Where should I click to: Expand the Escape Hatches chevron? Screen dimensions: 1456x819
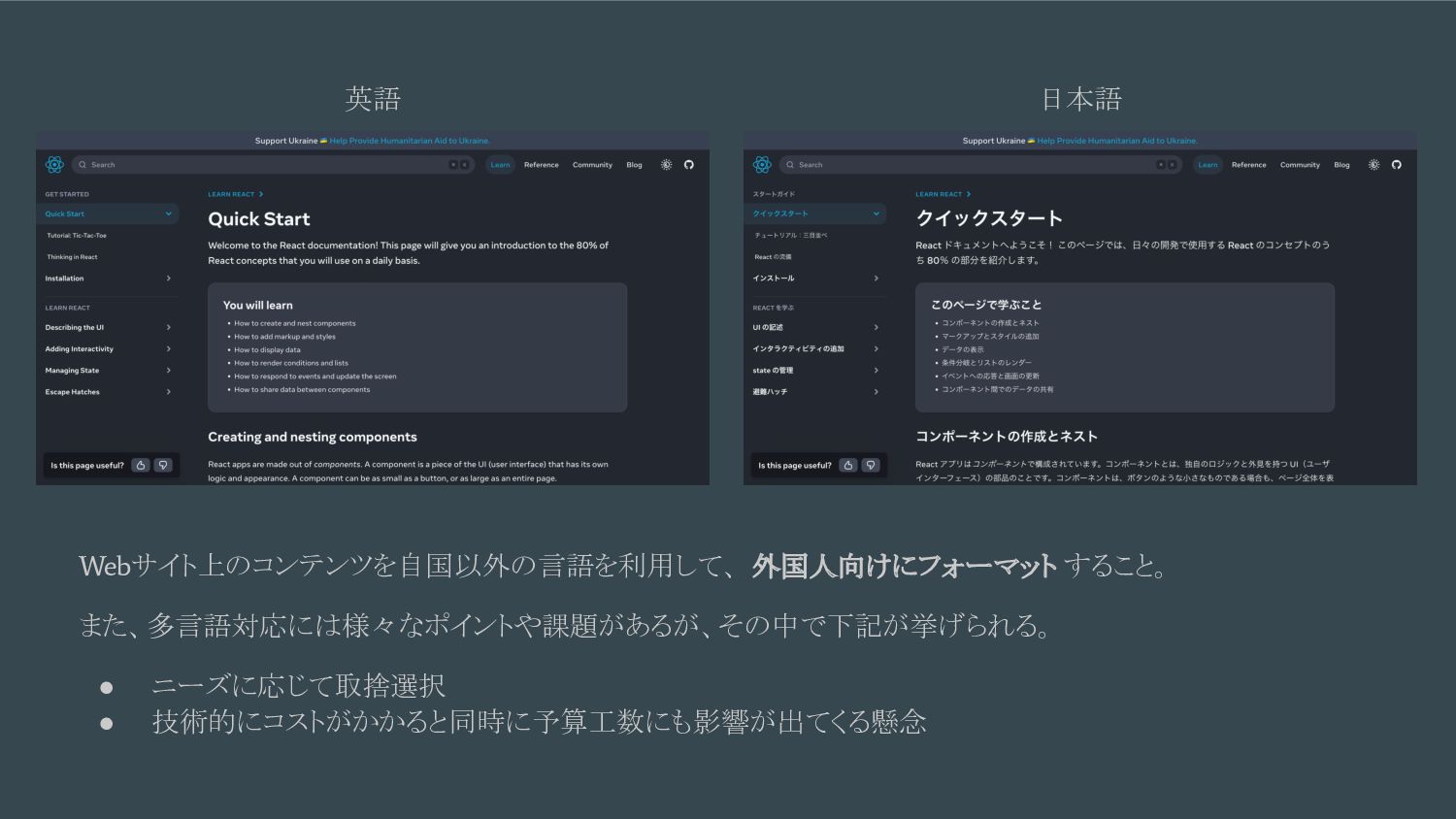[x=168, y=392]
